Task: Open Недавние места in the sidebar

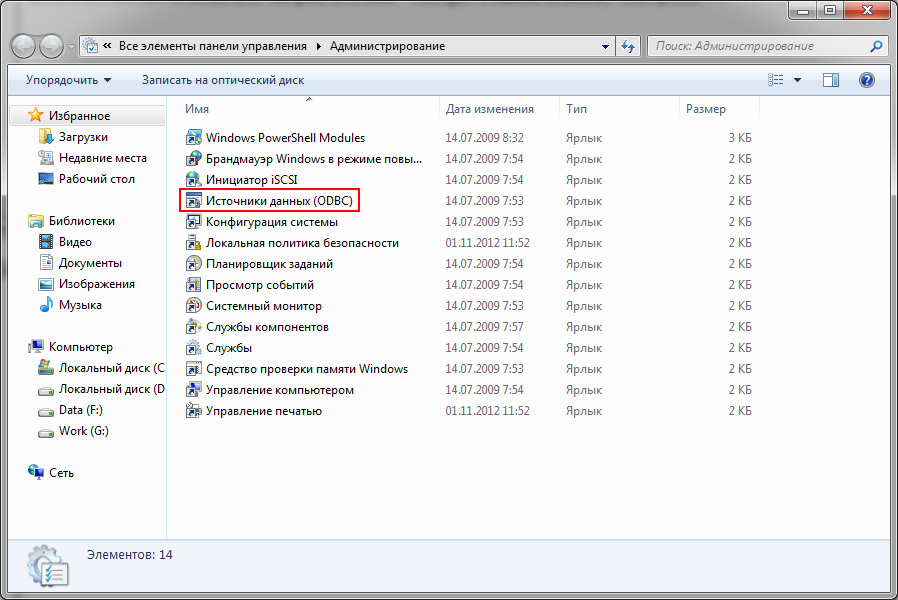Action: point(103,158)
